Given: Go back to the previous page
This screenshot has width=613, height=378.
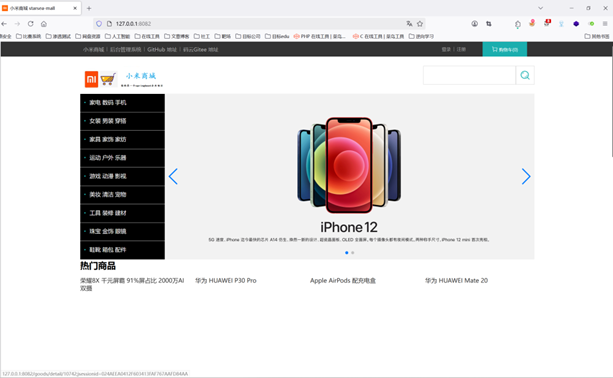Looking at the screenshot, I should coord(4,24).
